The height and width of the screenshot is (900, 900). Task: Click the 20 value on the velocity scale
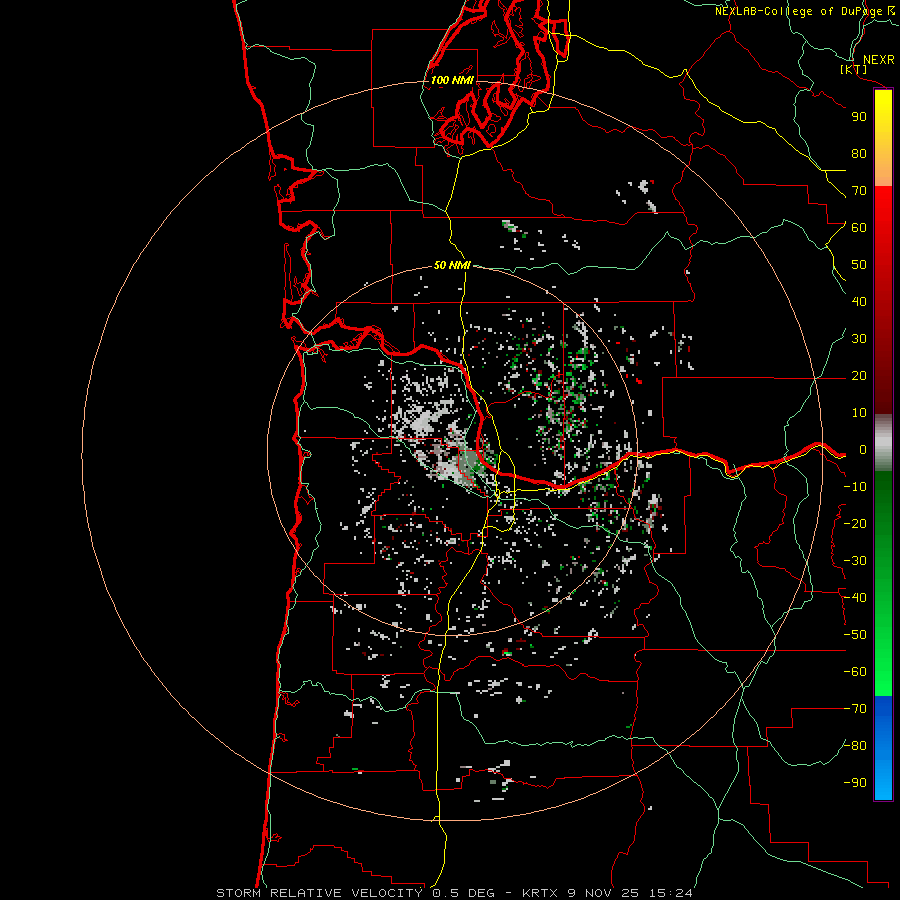(x=859, y=376)
